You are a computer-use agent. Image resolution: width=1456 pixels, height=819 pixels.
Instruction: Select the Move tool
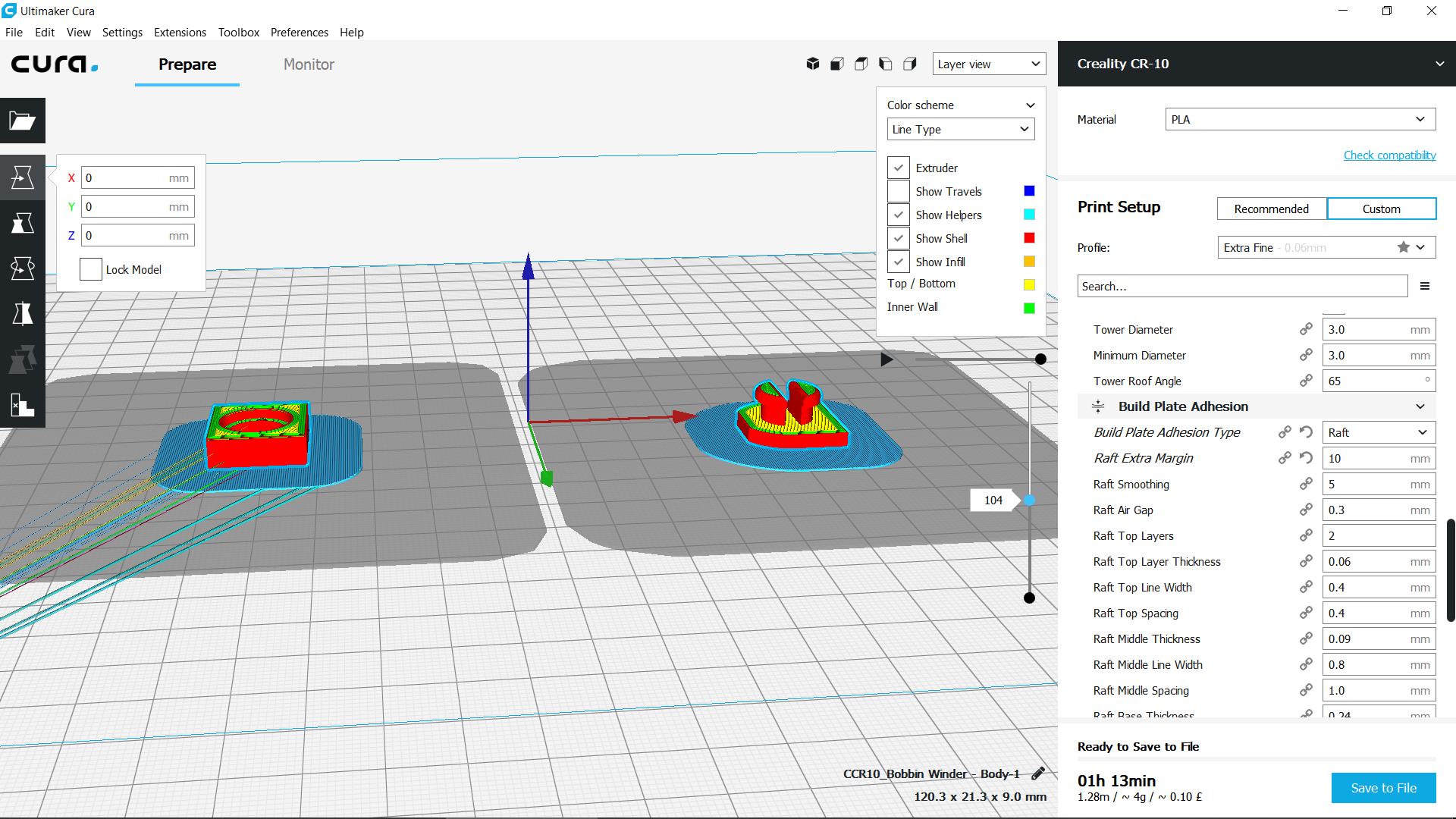click(x=23, y=177)
